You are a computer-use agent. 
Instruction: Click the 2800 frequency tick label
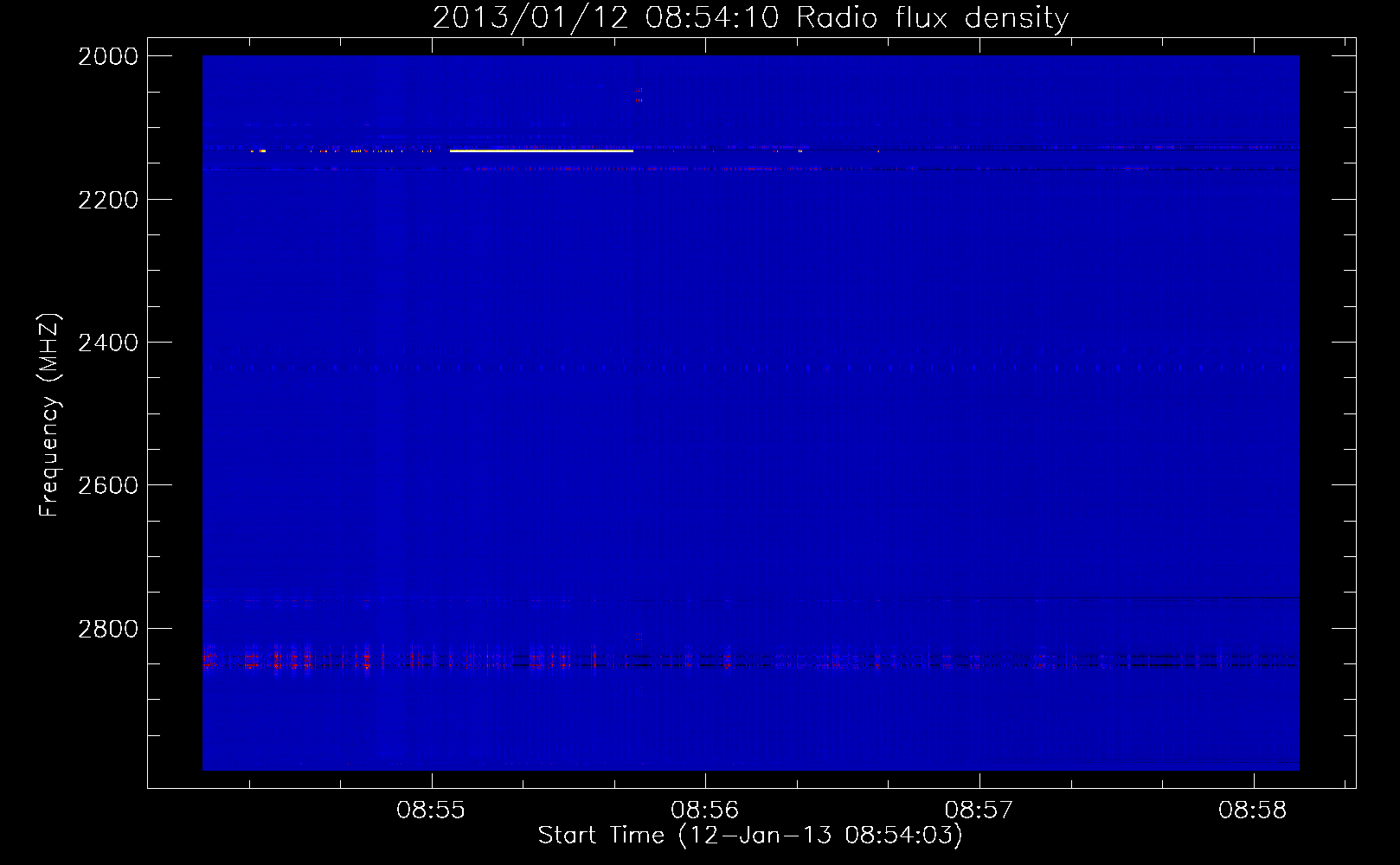click(x=108, y=629)
